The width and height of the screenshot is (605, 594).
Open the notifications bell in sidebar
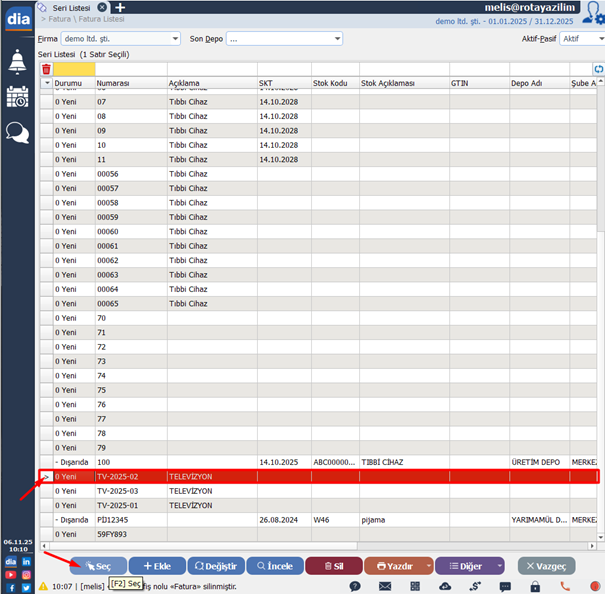coord(17,63)
